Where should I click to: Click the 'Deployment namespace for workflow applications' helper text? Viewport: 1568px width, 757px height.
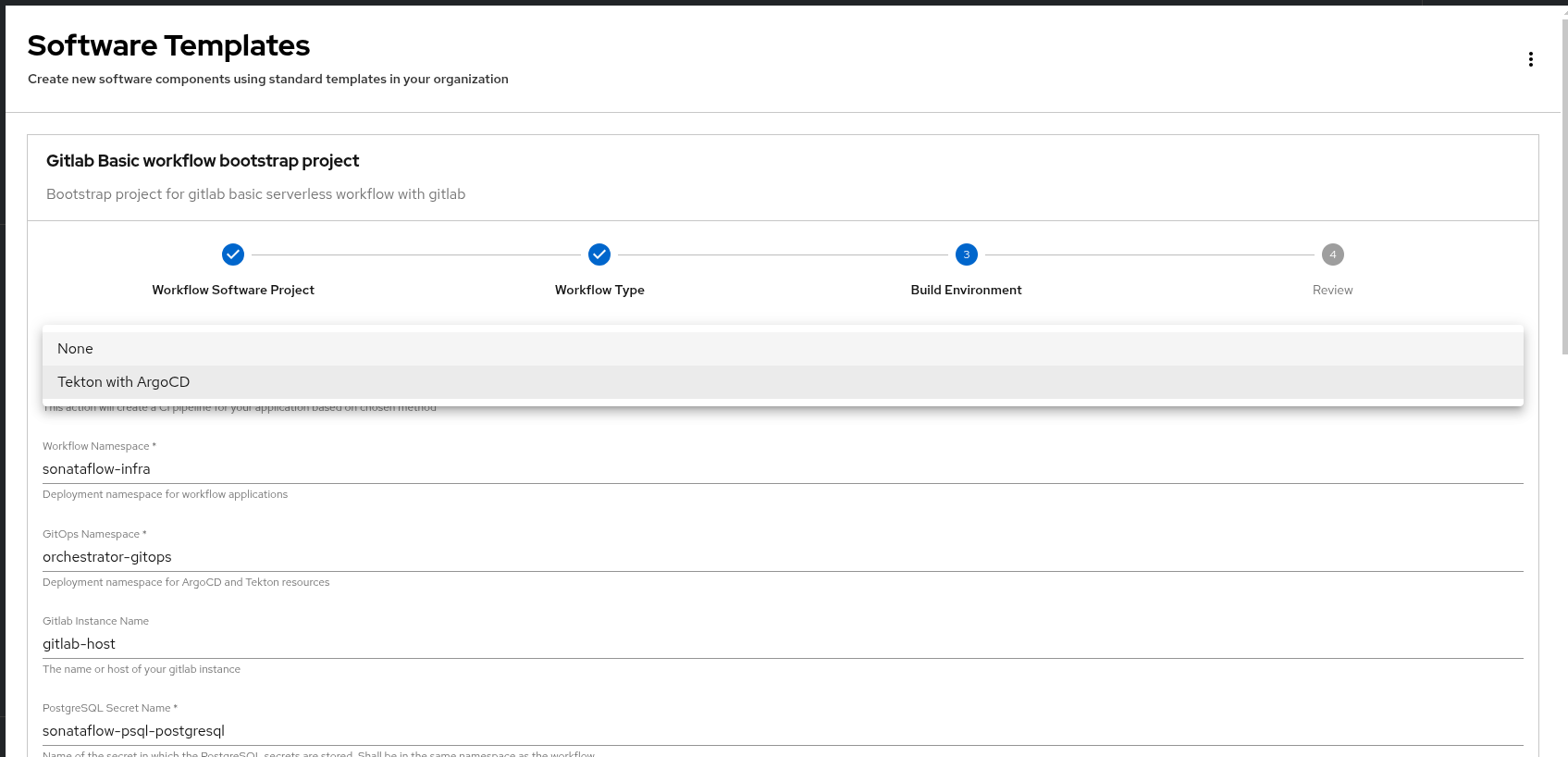165,494
